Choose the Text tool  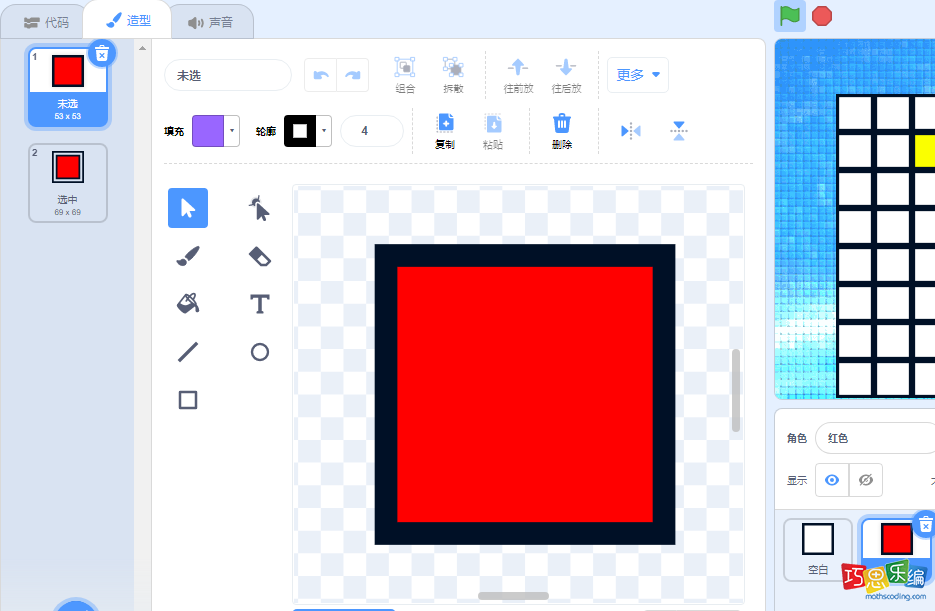(x=260, y=304)
